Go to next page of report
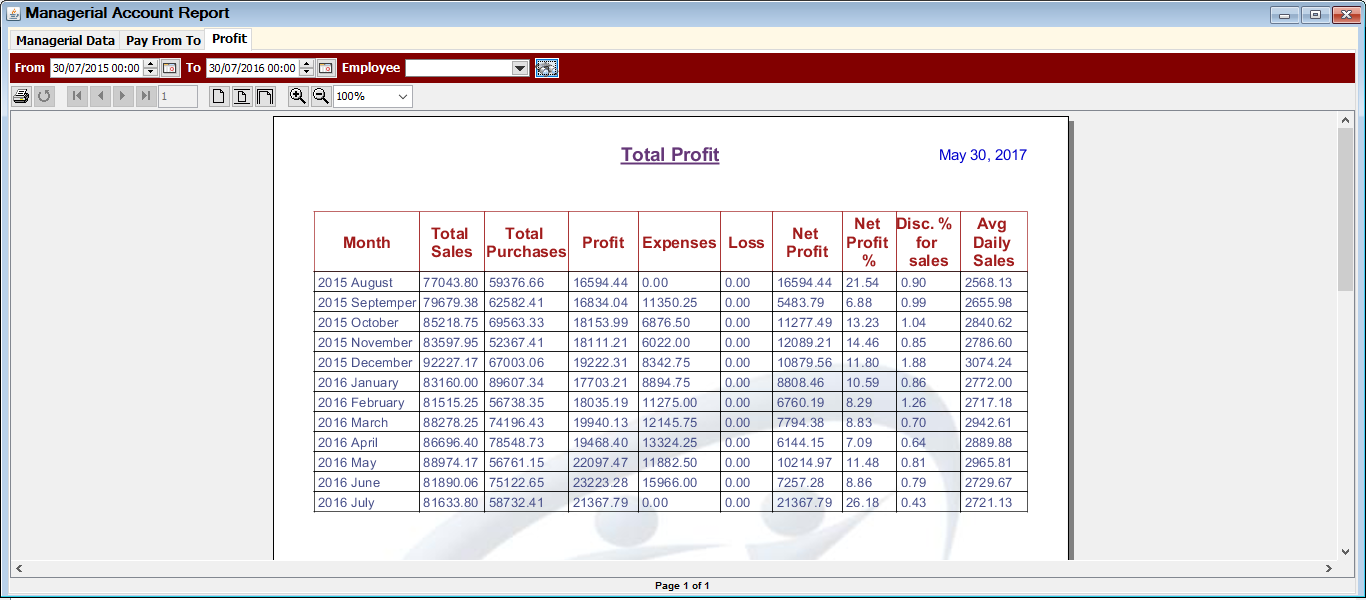 tap(123, 96)
